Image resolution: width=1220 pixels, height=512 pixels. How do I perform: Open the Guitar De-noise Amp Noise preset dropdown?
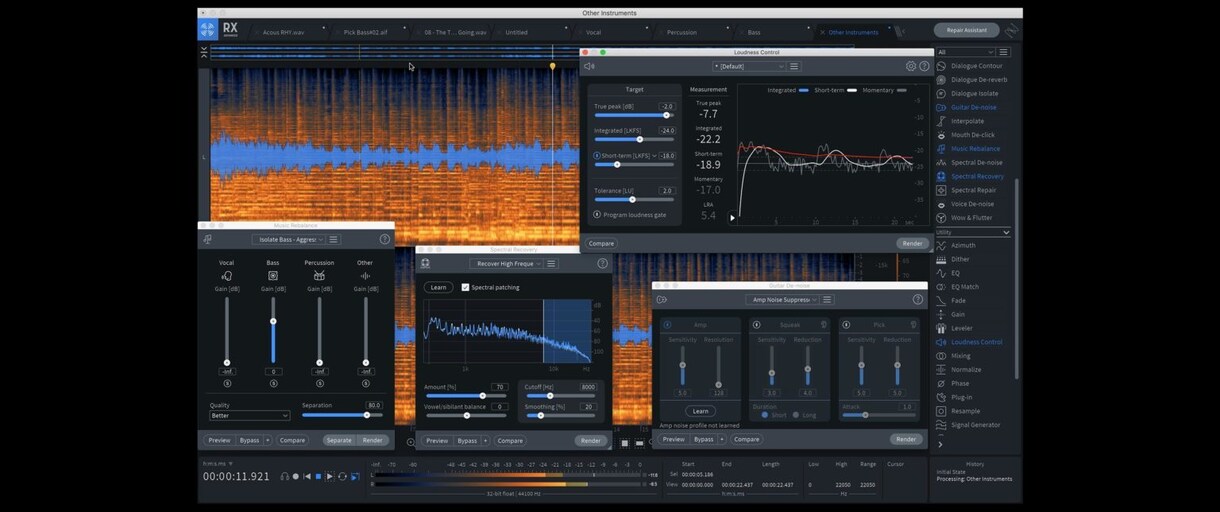[x=782, y=299]
